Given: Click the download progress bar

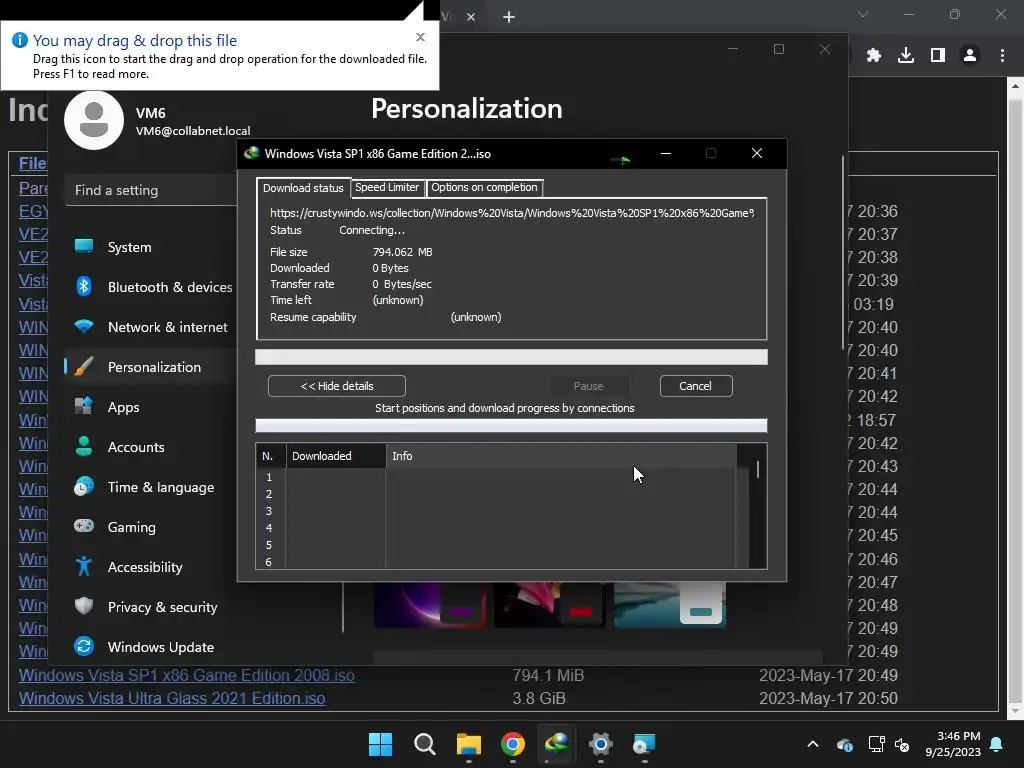Looking at the screenshot, I should (x=511, y=357).
